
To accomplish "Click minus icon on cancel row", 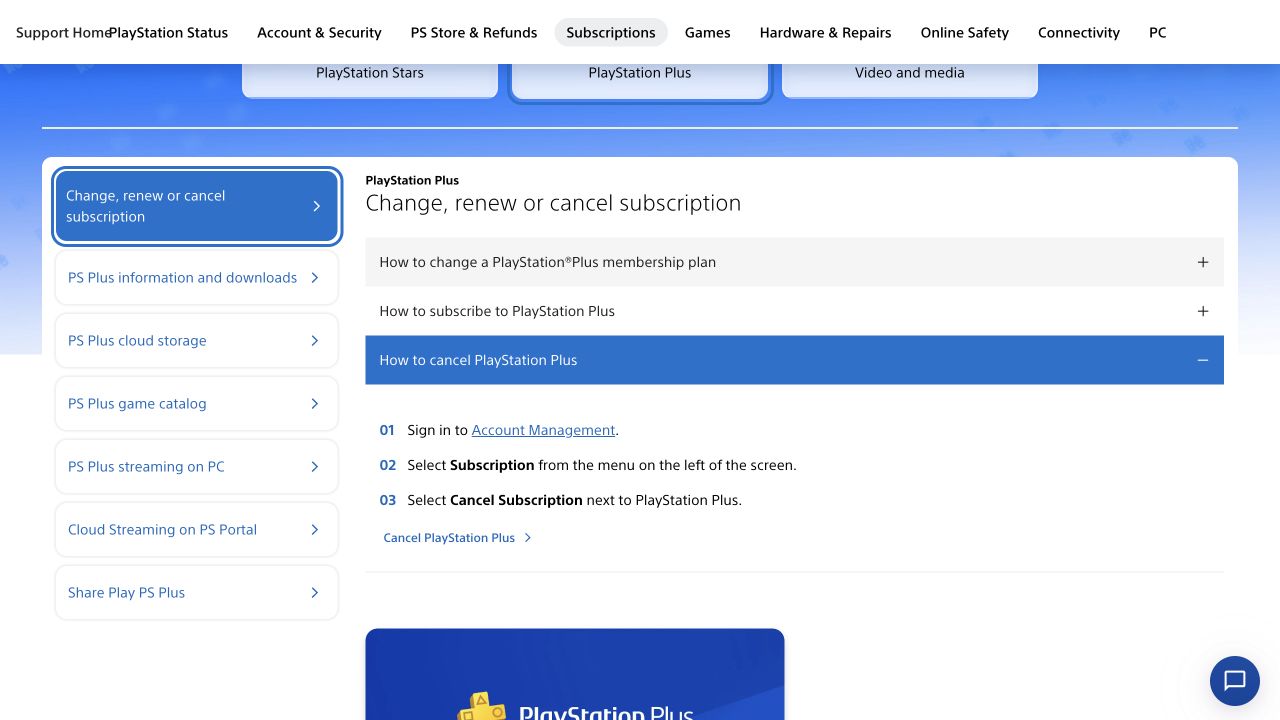I will tap(1203, 360).
